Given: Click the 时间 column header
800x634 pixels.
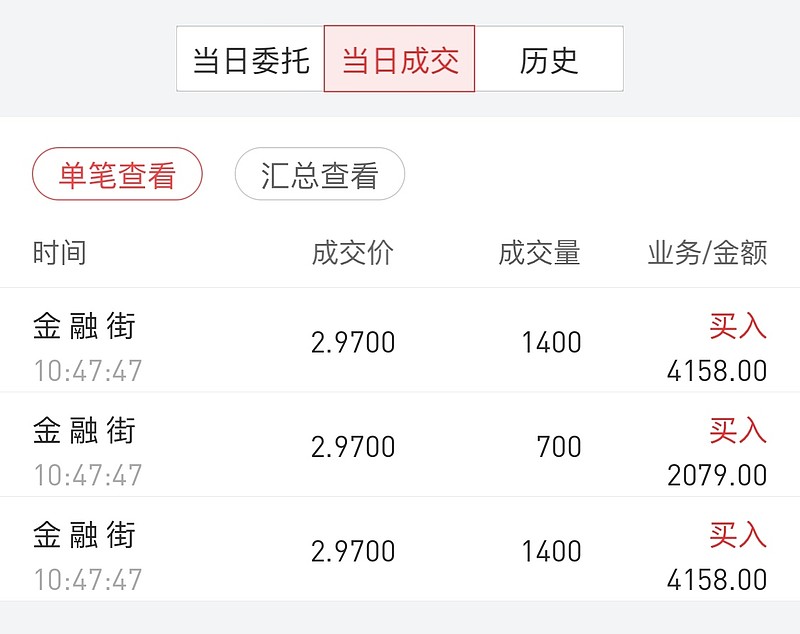Looking at the screenshot, I should click(60, 253).
